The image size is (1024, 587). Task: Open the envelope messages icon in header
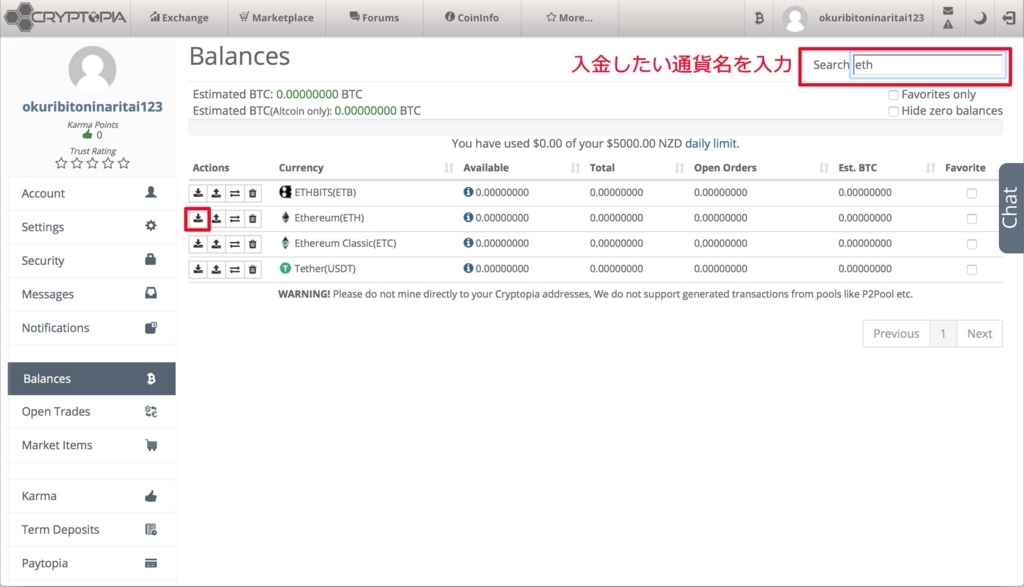coord(948,10)
